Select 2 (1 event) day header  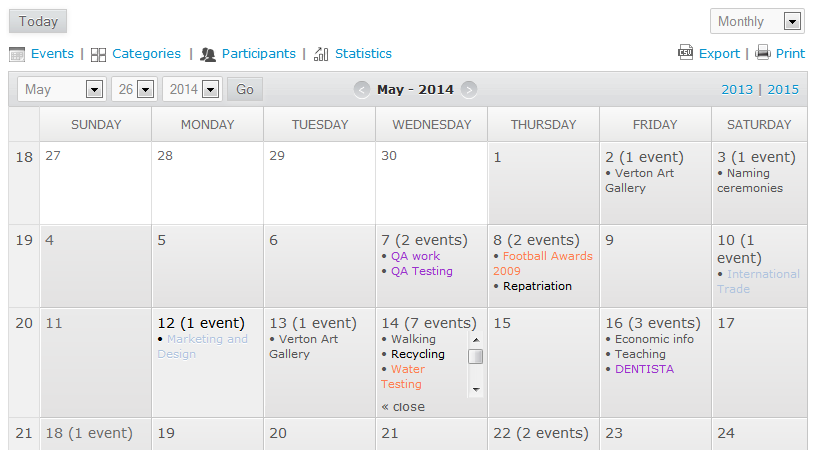(645, 157)
